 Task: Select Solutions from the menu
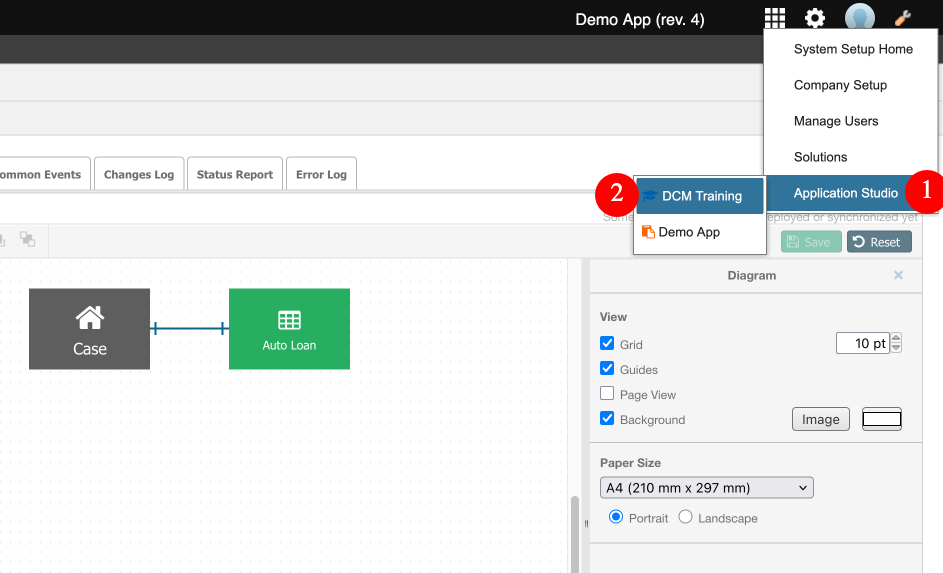820,158
